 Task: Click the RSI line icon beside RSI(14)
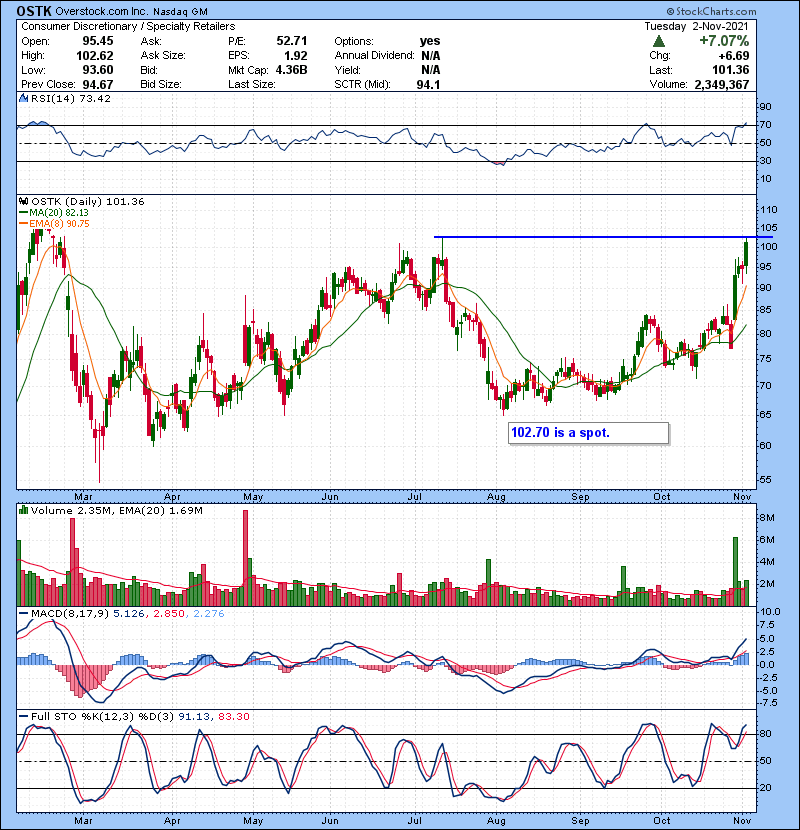(23, 98)
